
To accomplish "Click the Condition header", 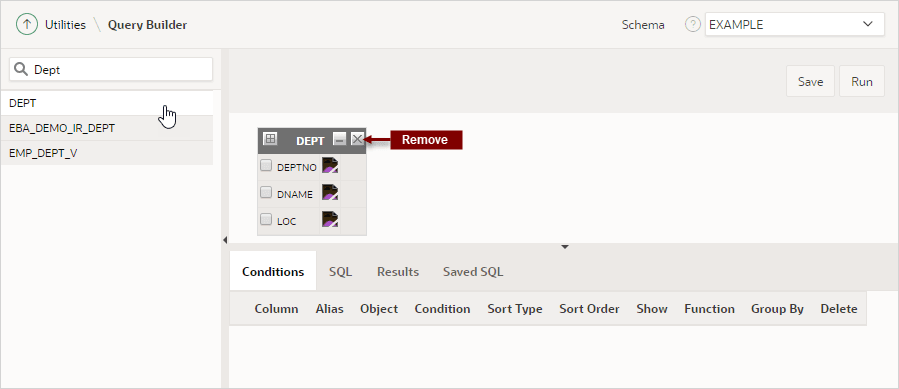I will click(443, 309).
